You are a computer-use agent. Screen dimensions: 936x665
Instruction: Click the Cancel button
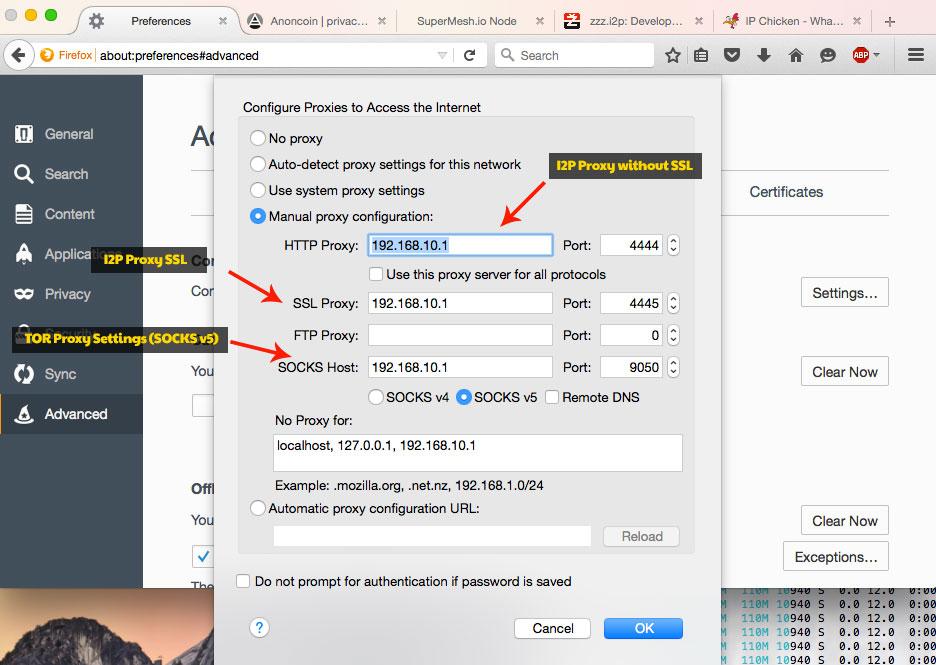[x=553, y=628]
